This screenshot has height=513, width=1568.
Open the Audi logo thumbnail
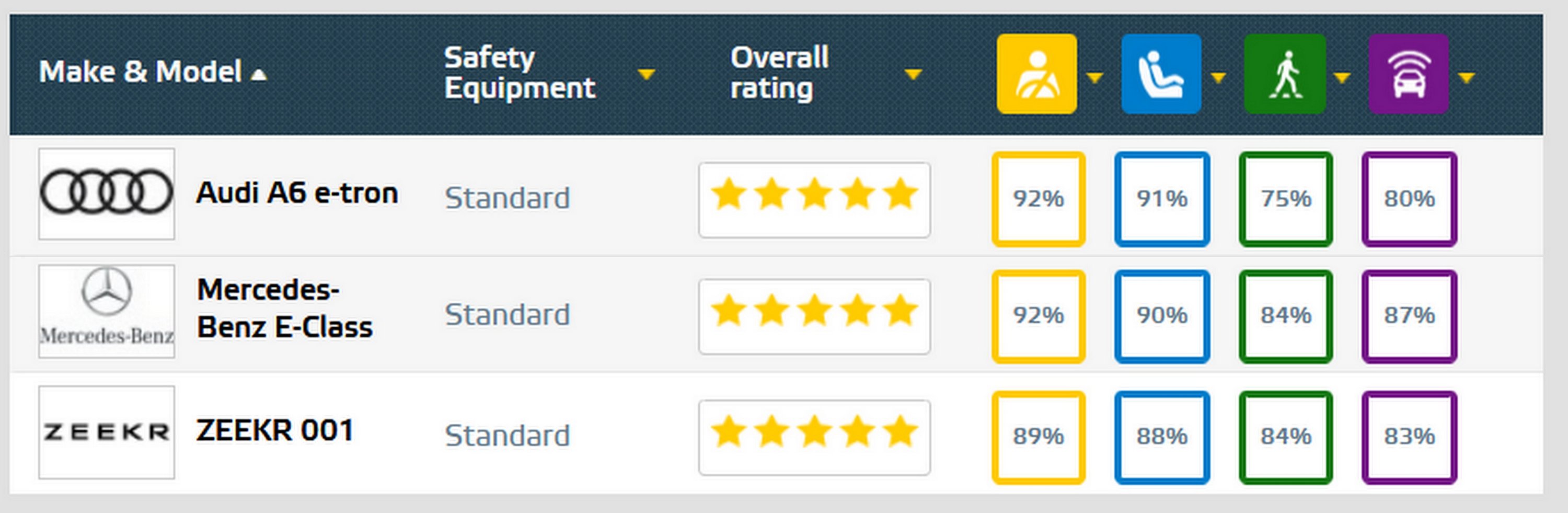(x=107, y=193)
